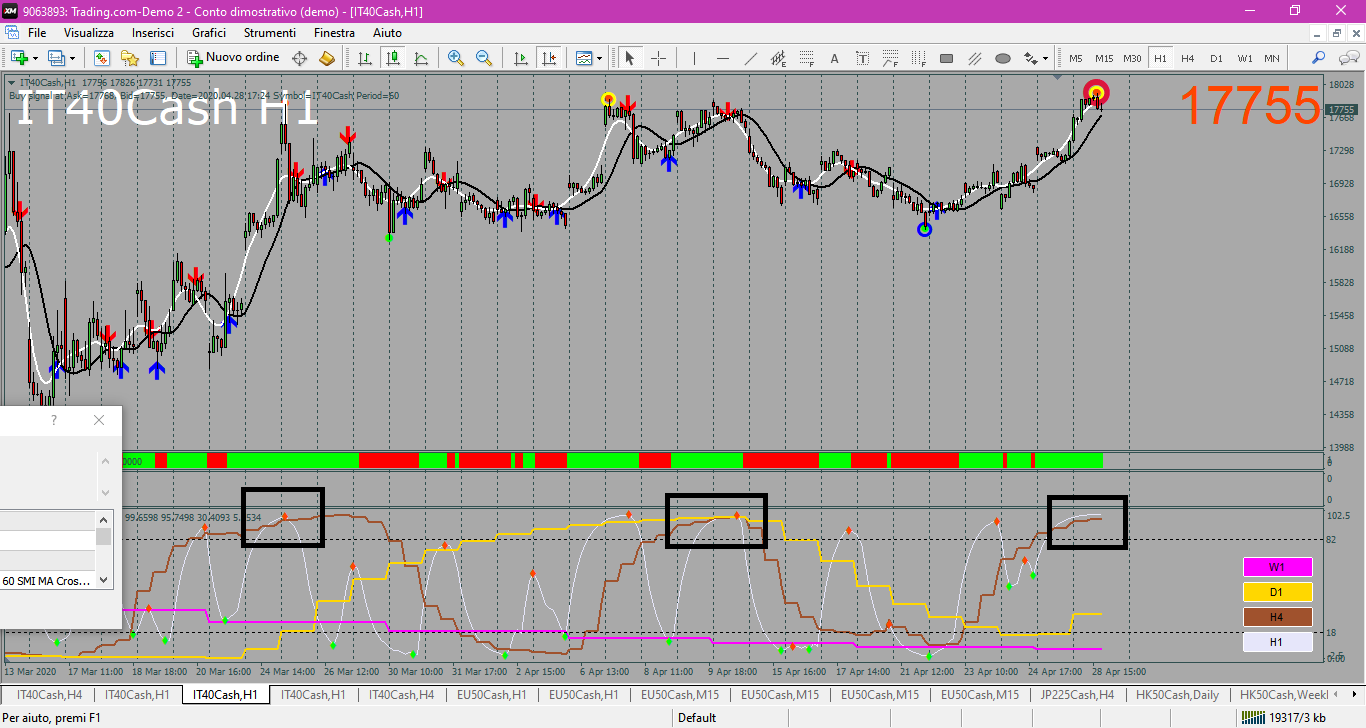1366x728 pixels.
Task: Open the Navigator panel (star folder) icon
Action: (130, 58)
